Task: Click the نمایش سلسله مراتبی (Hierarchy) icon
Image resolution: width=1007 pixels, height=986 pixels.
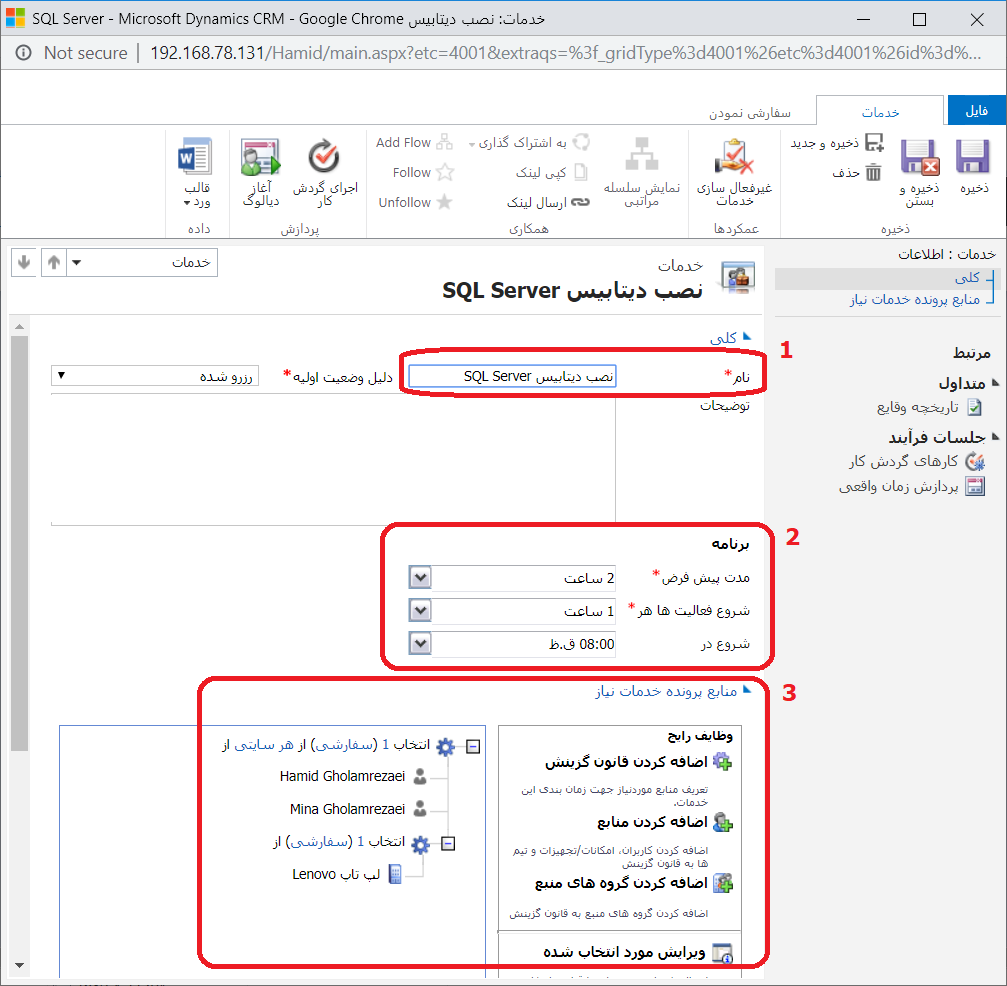Action: [x=642, y=155]
